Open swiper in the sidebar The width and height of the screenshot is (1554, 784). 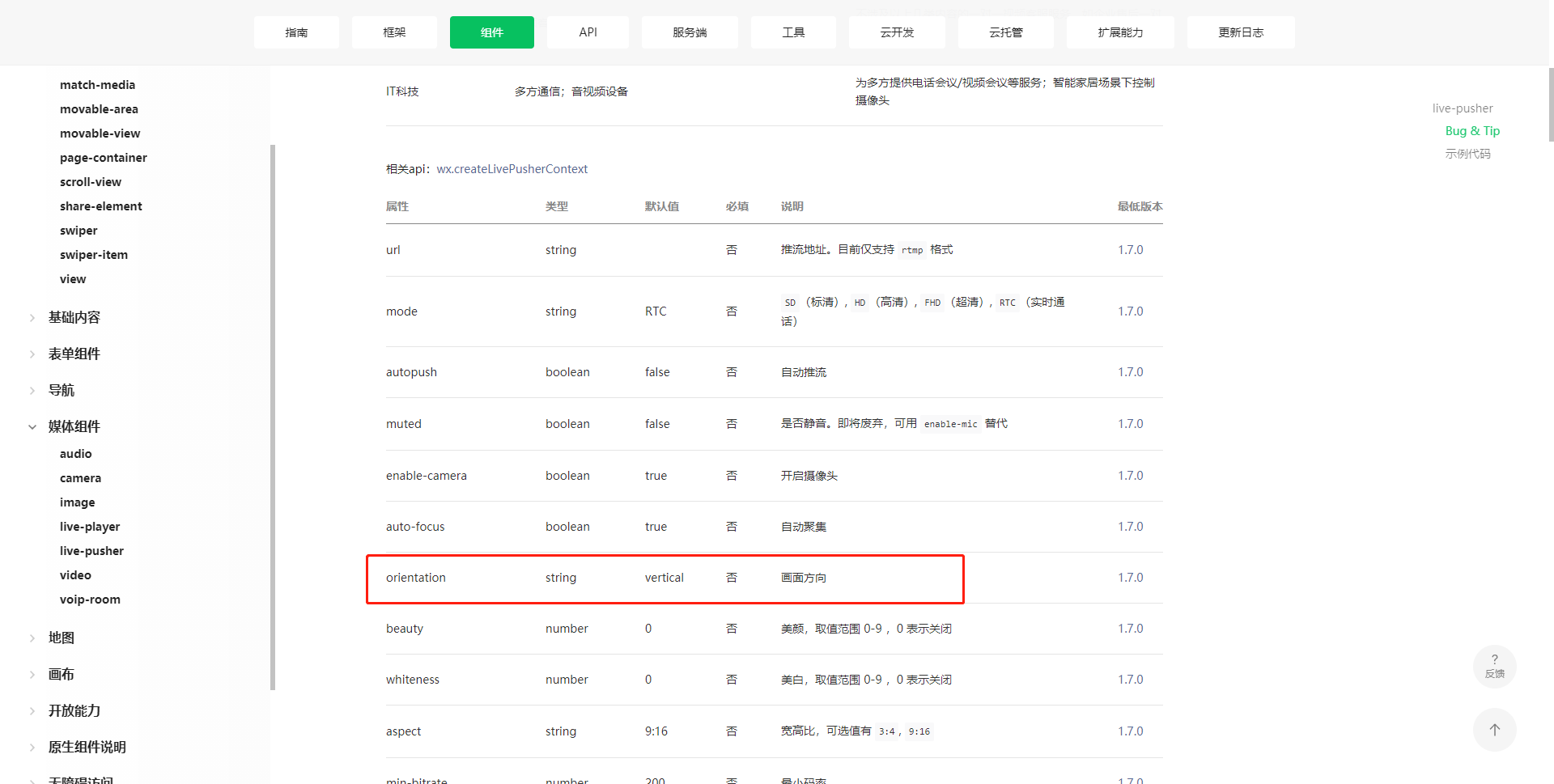79,231
